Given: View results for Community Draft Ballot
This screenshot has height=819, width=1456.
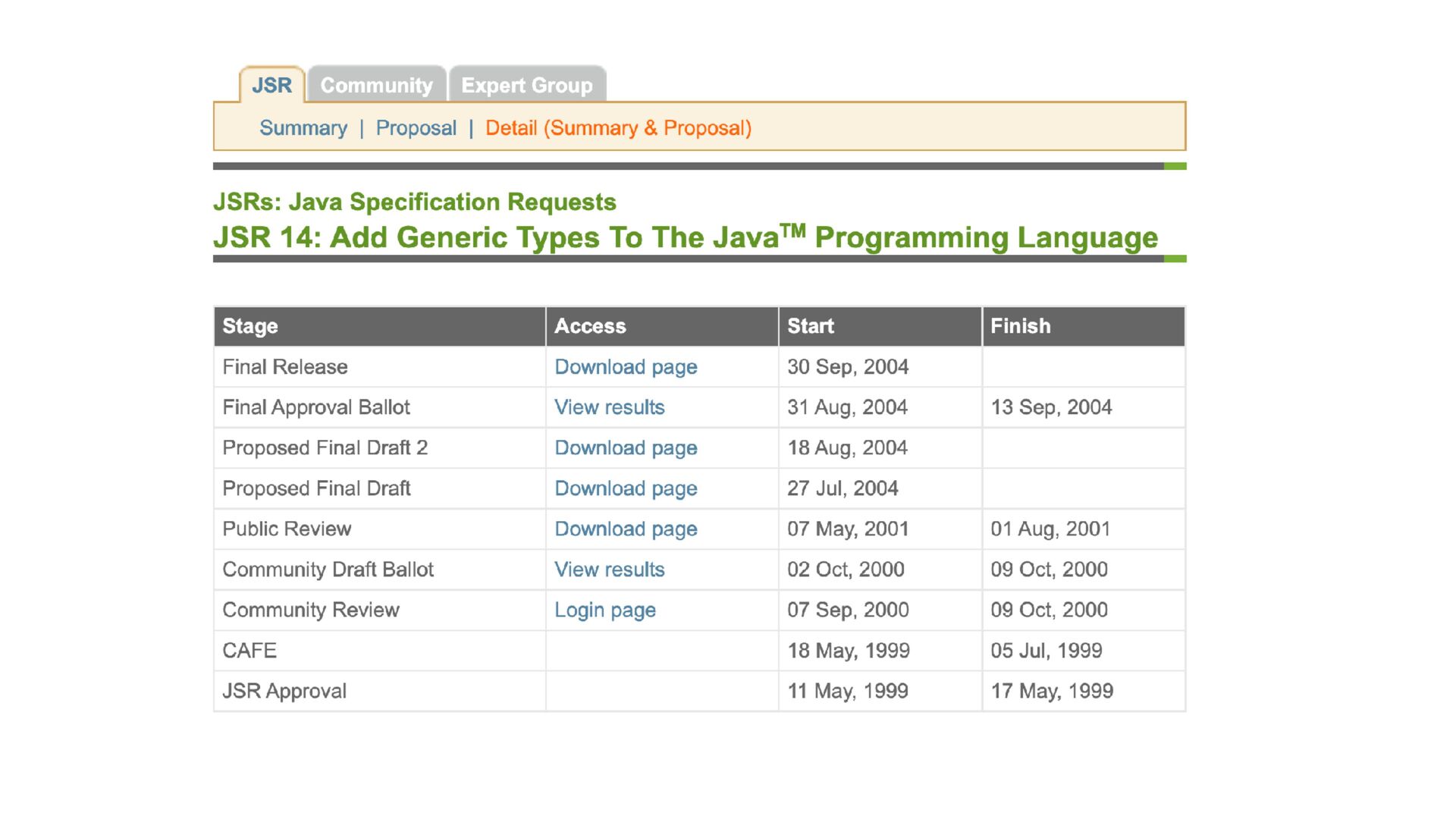Looking at the screenshot, I should pyautogui.click(x=609, y=570).
